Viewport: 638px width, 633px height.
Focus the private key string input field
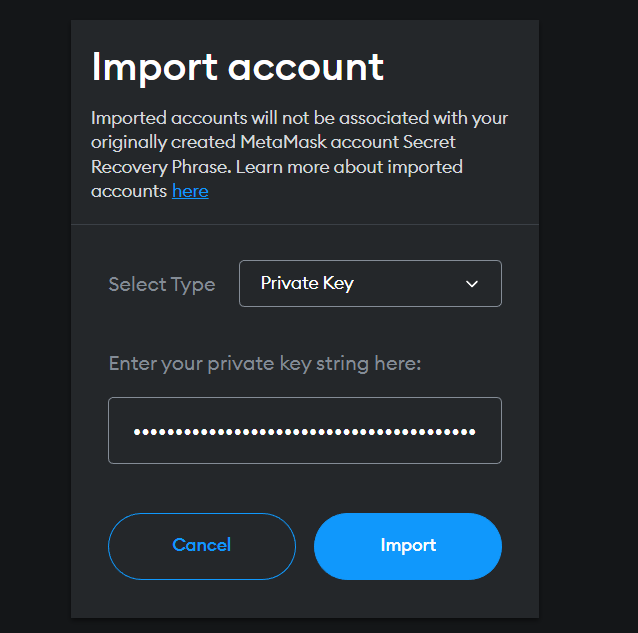(305, 431)
